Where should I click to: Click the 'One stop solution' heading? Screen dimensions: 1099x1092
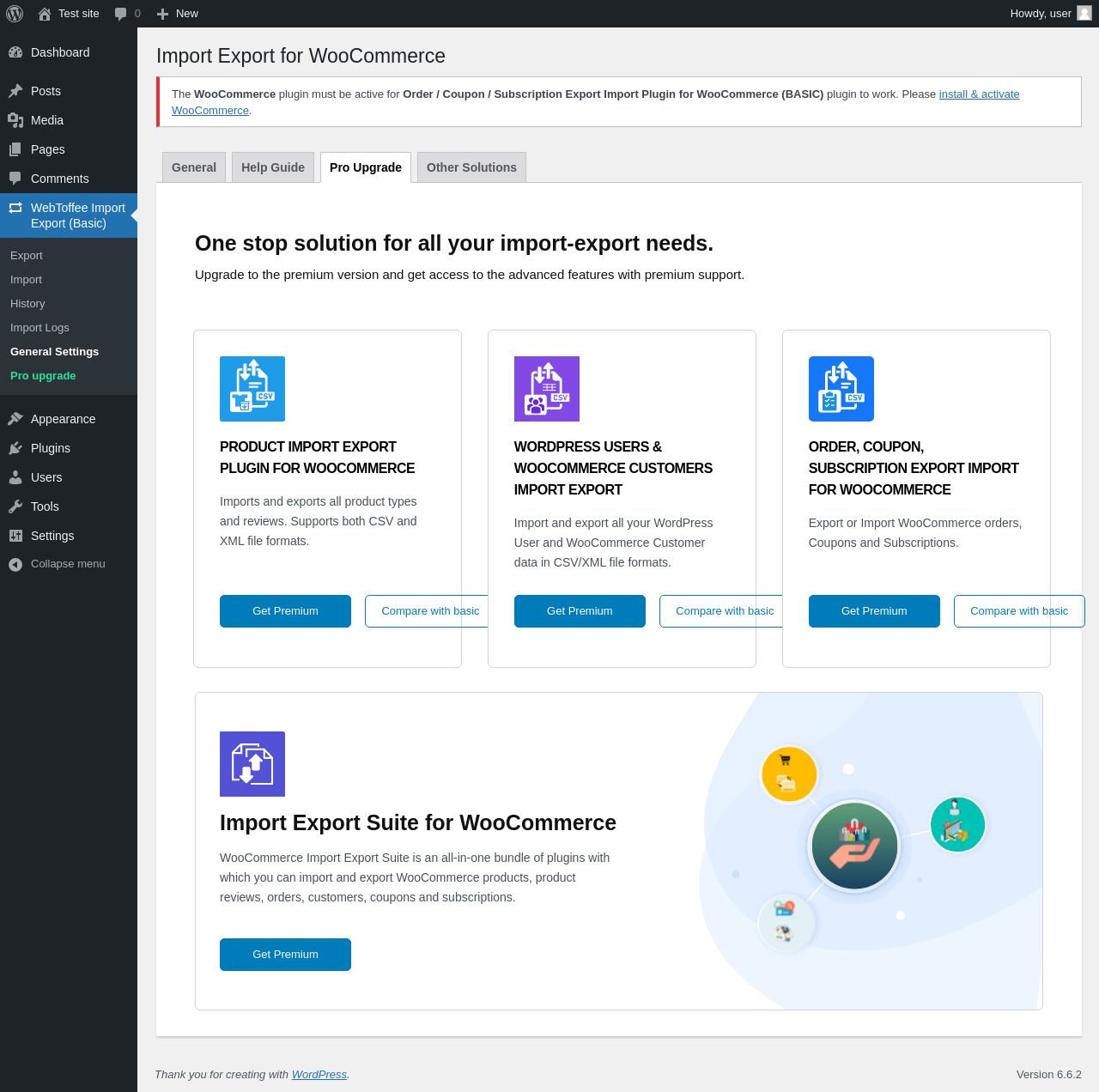[x=454, y=243]
